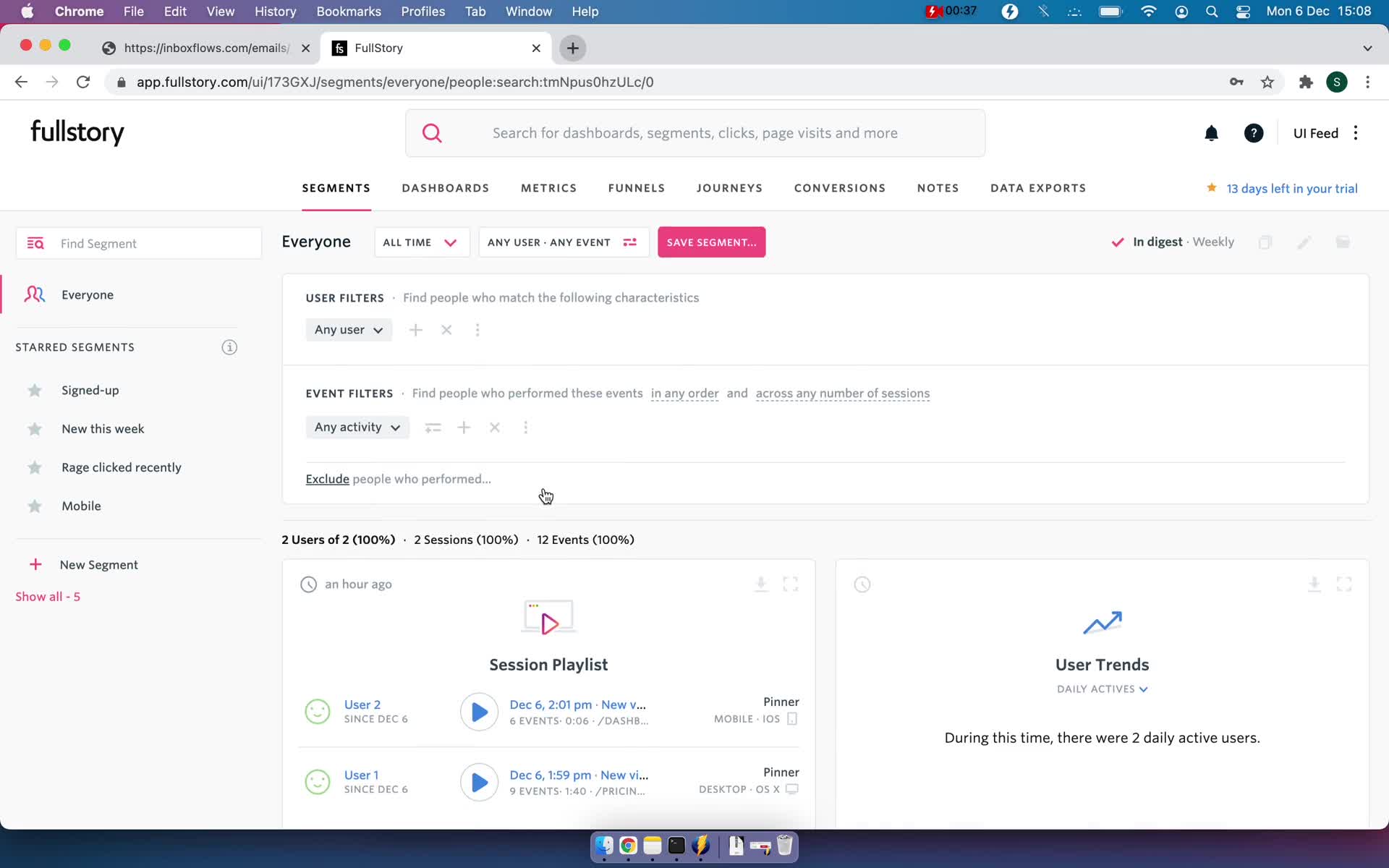This screenshot has height=868, width=1389.
Task: Open the DAILY ACTIVES dropdown
Action: point(1102,689)
